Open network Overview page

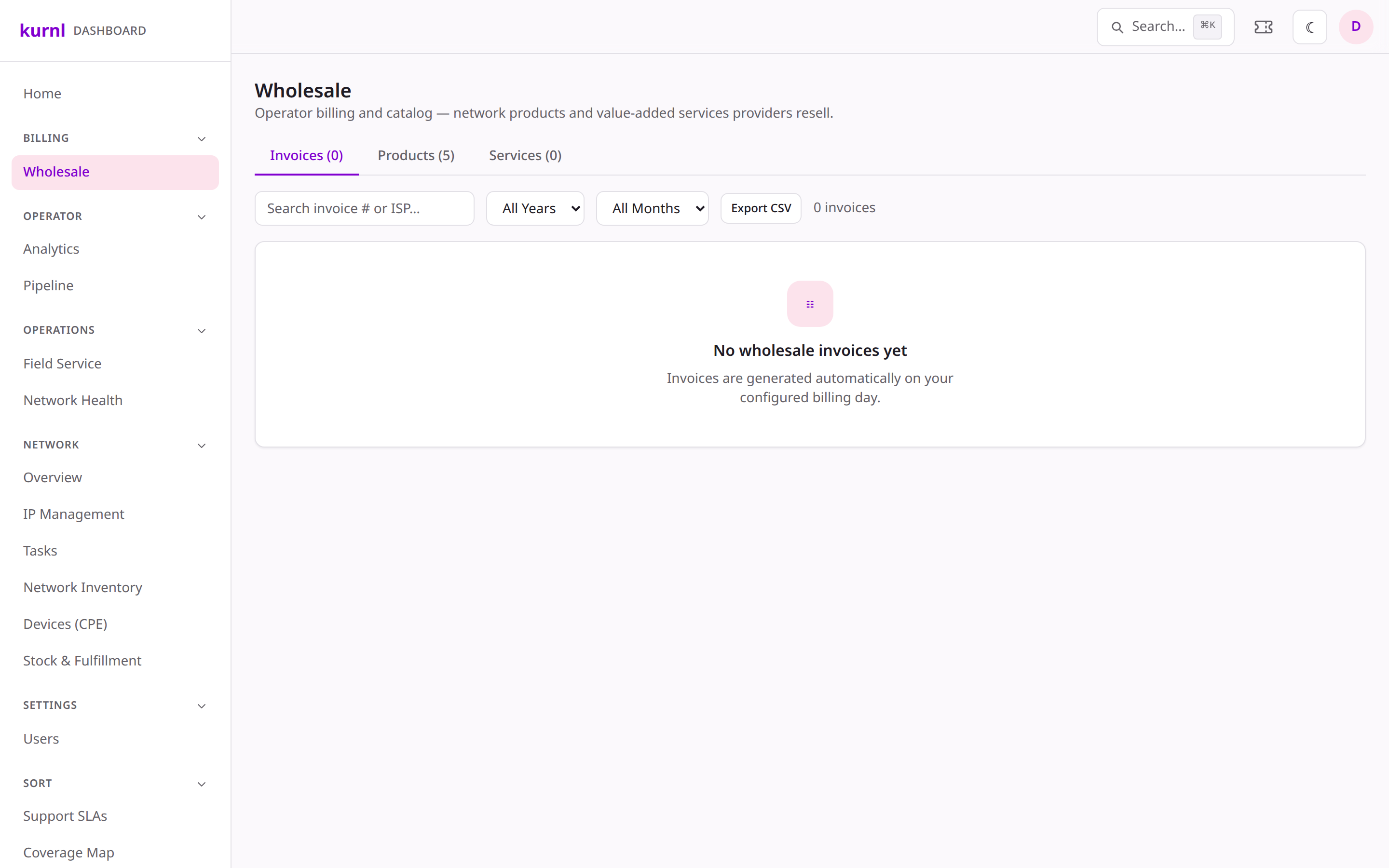(115, 477)
